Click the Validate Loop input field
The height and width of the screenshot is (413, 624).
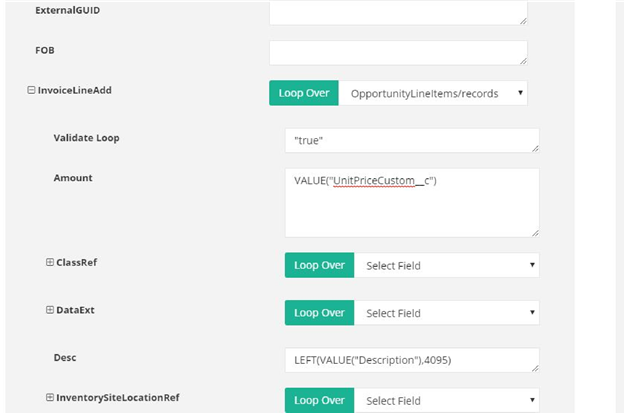coord(411,140)
